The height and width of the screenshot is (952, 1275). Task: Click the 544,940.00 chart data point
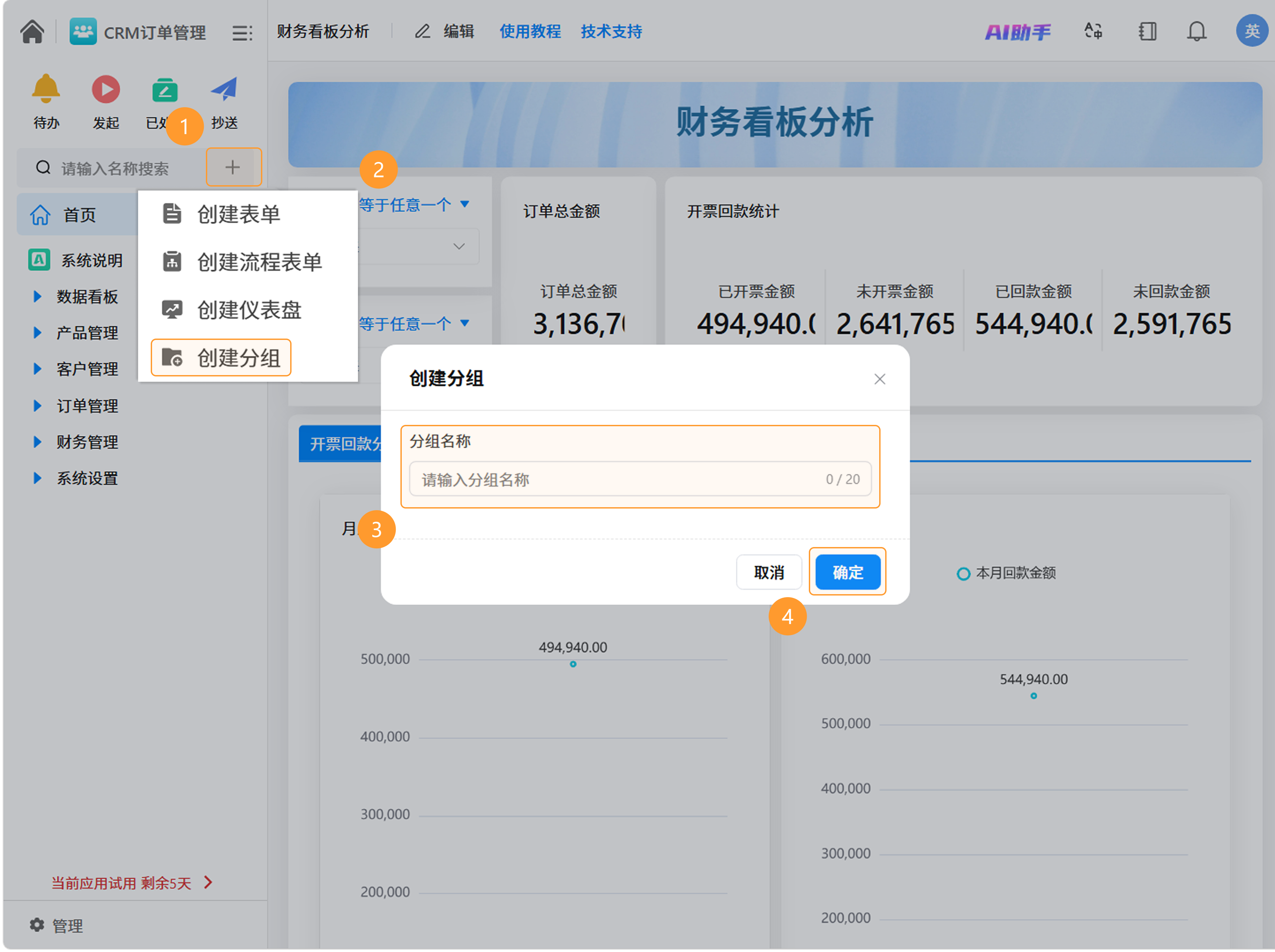1034,696
